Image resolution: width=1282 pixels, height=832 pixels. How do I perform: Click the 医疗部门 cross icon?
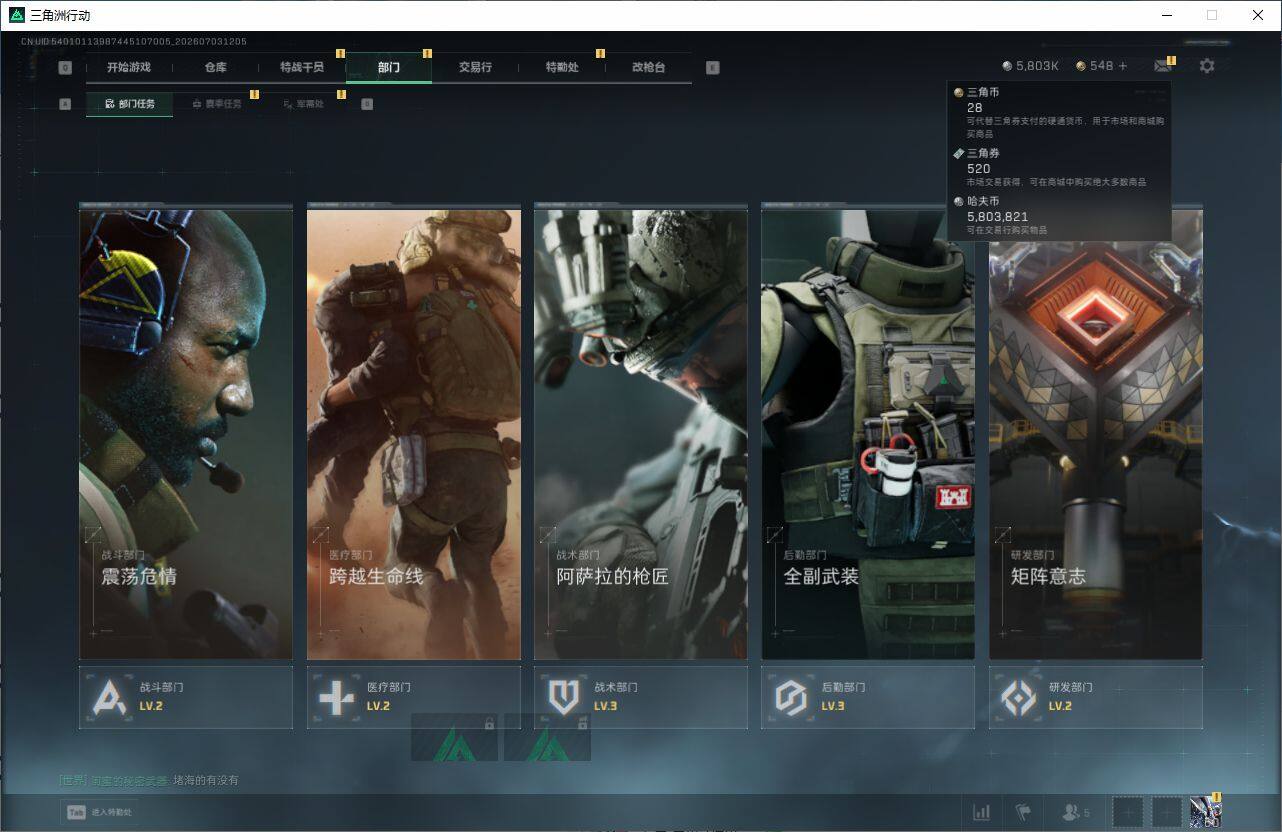coord(336,697)
